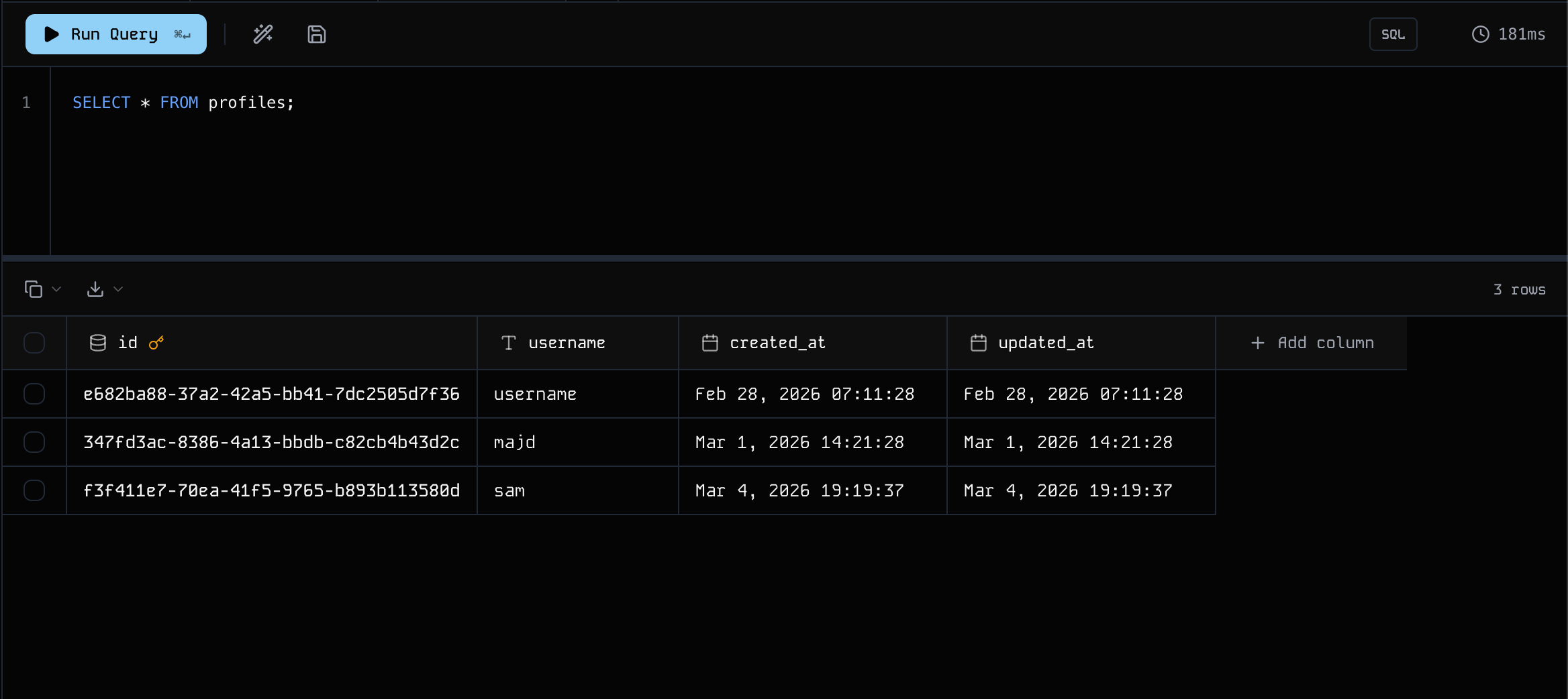Screen dimensions: 1568x699
Task: Toggle the select-all rows checkbox
Action: [34, 343]
